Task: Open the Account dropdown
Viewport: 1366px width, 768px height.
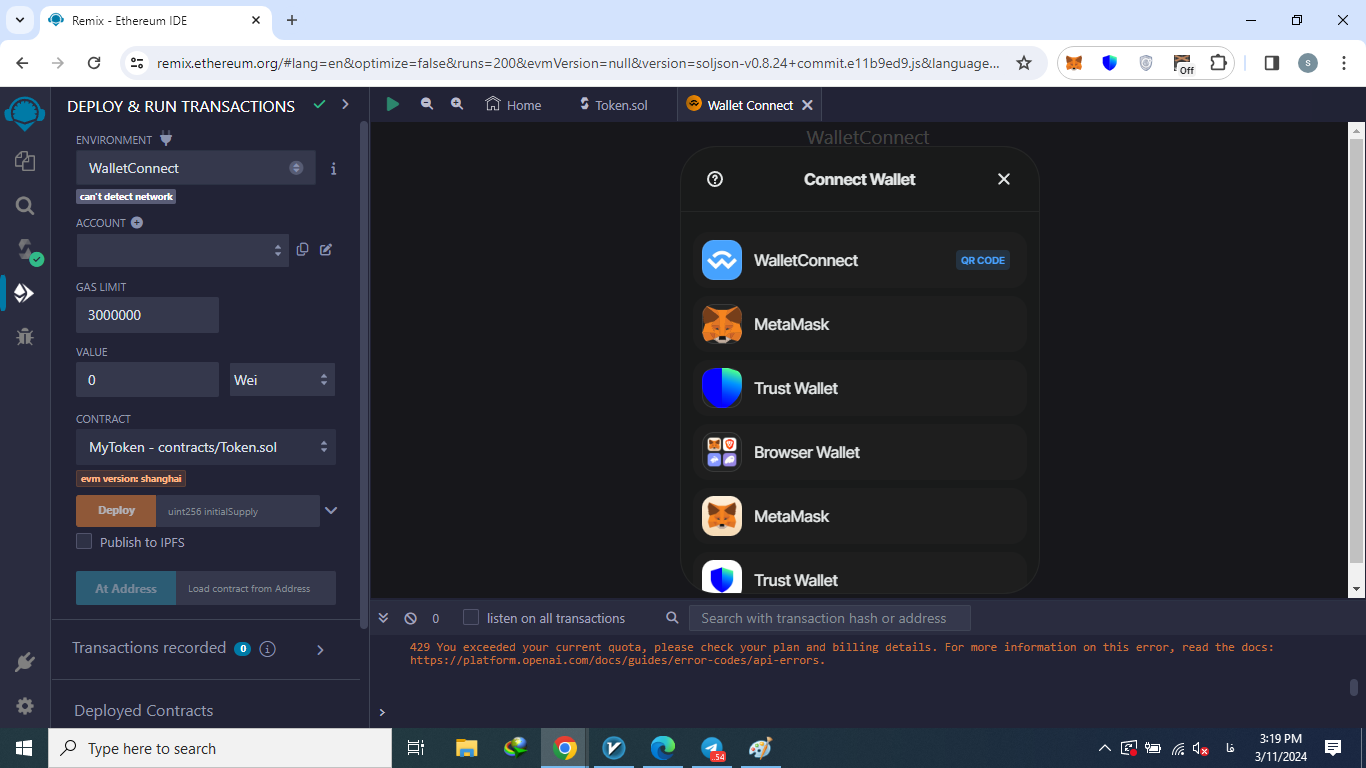Action: pyautogui.click(x=183, y=250)
